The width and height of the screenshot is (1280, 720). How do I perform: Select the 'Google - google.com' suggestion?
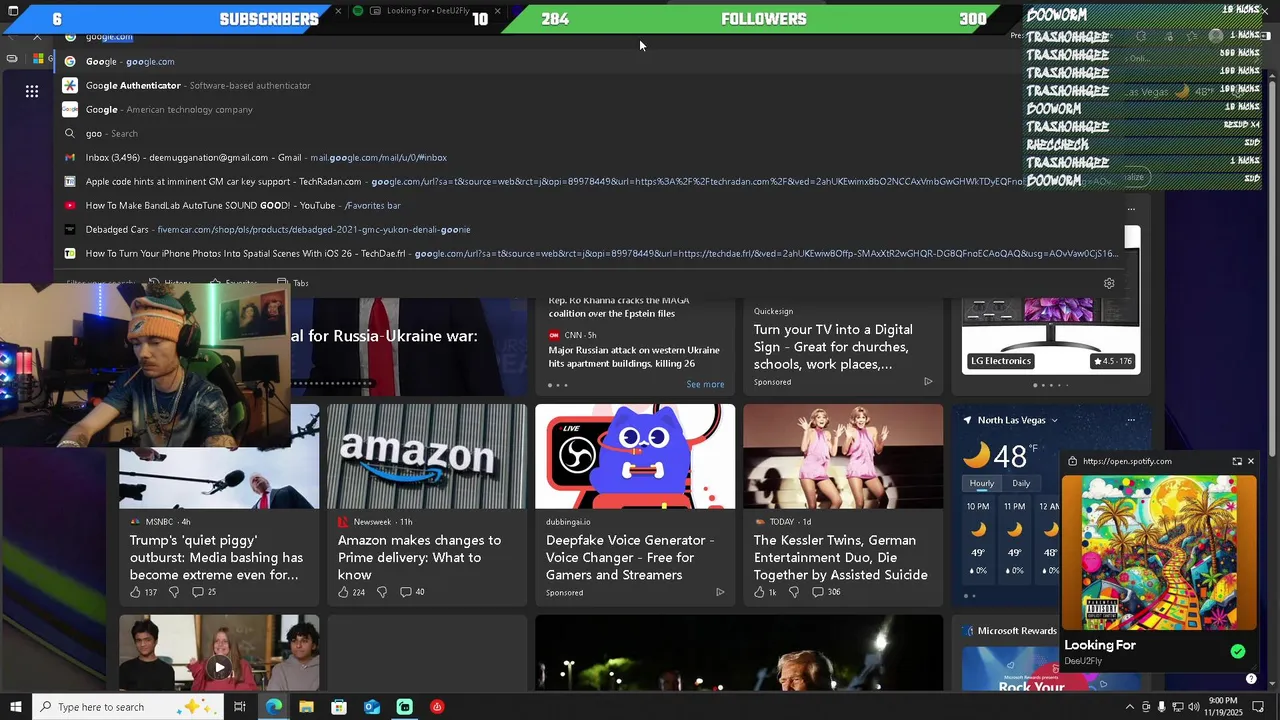(x=590, y=61)
